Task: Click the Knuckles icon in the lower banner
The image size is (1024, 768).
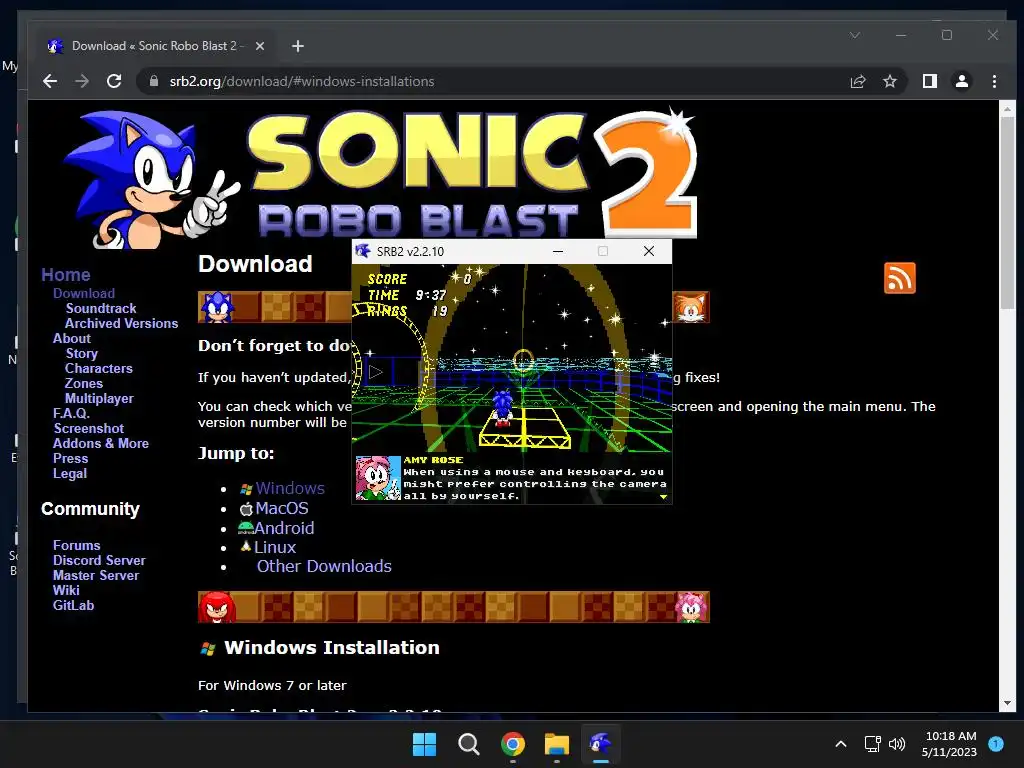Action: pos(217,607)
